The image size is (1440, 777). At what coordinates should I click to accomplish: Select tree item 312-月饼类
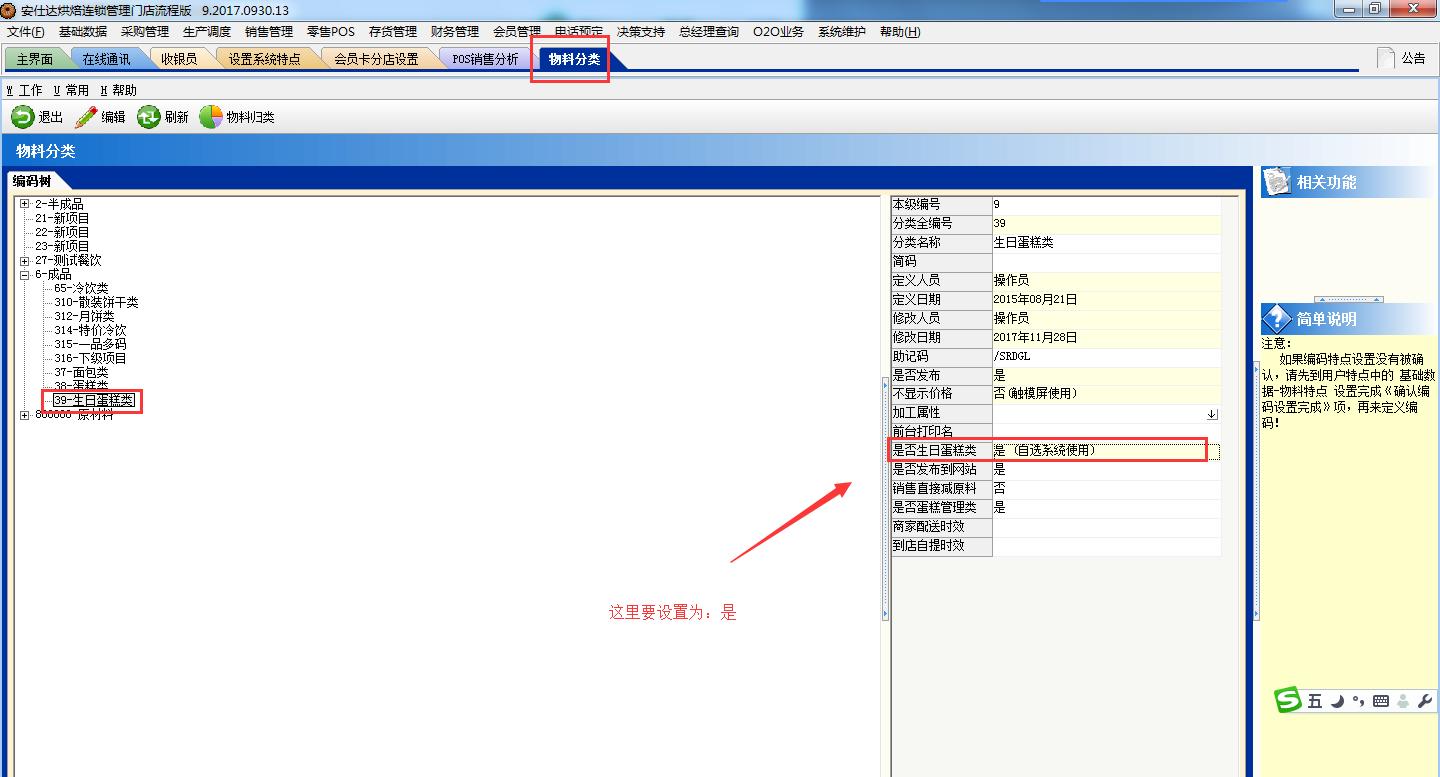click(84, 316)
